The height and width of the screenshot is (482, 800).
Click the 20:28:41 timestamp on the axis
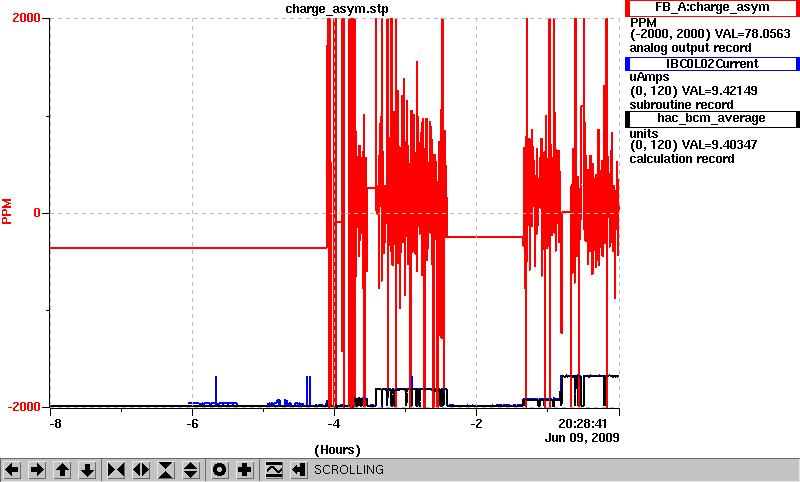(x=582, y=424)
